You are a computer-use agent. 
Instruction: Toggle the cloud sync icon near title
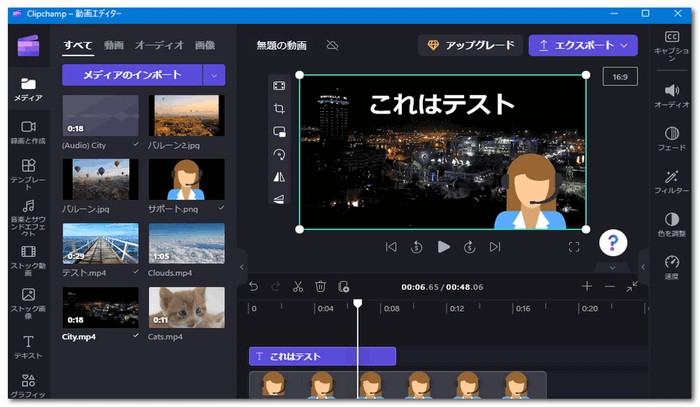[x=332, y=46]
